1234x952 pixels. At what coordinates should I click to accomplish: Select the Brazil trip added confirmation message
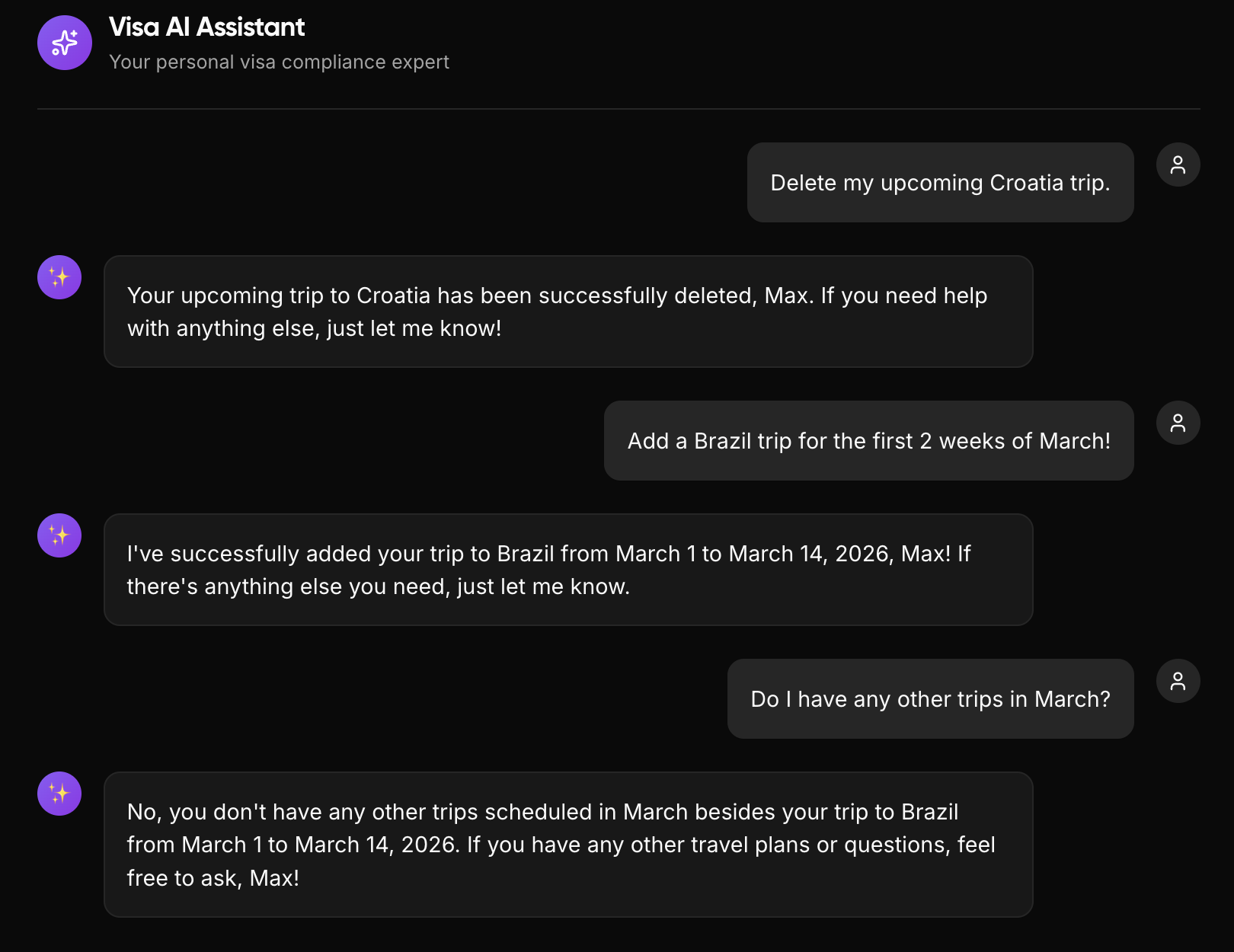coord(567,570)
